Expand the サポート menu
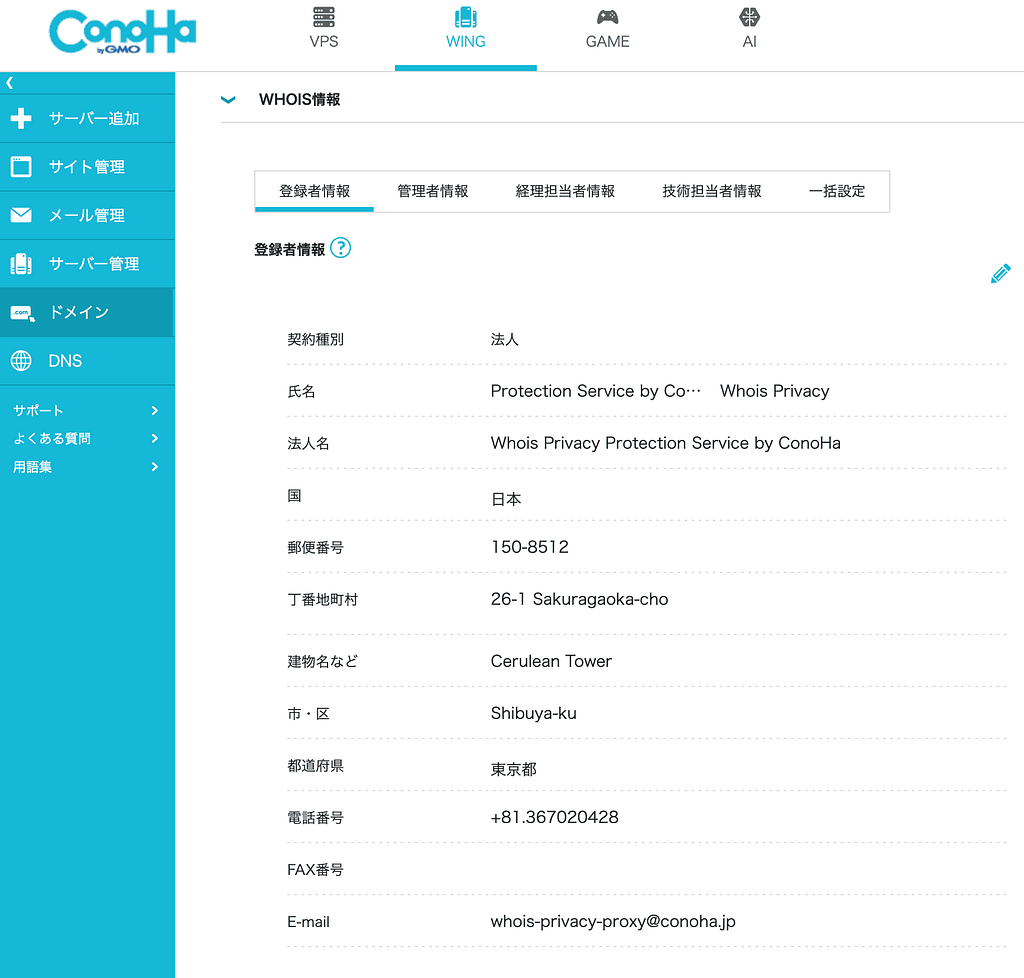The image size is (1024, 978). pos(87,410)
